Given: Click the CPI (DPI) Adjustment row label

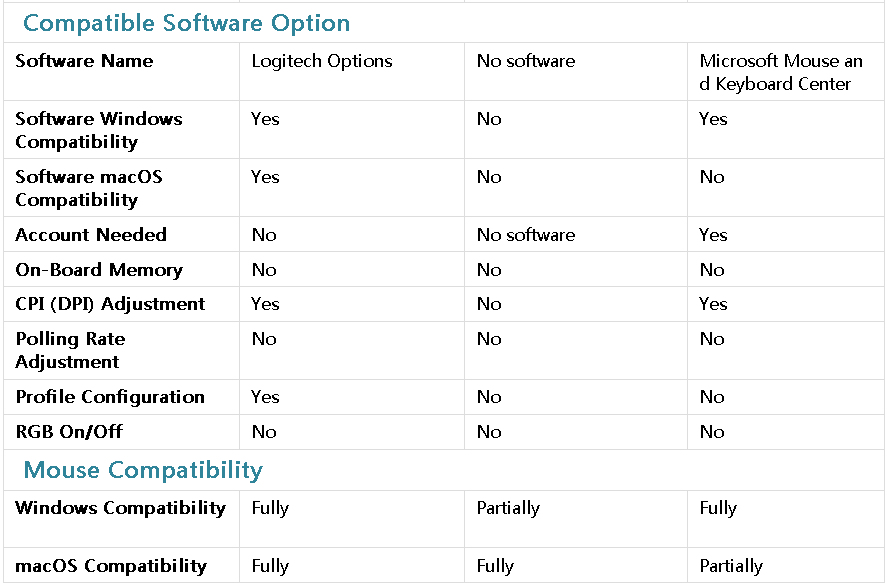Looking at the screenshot, I should 110,304.
